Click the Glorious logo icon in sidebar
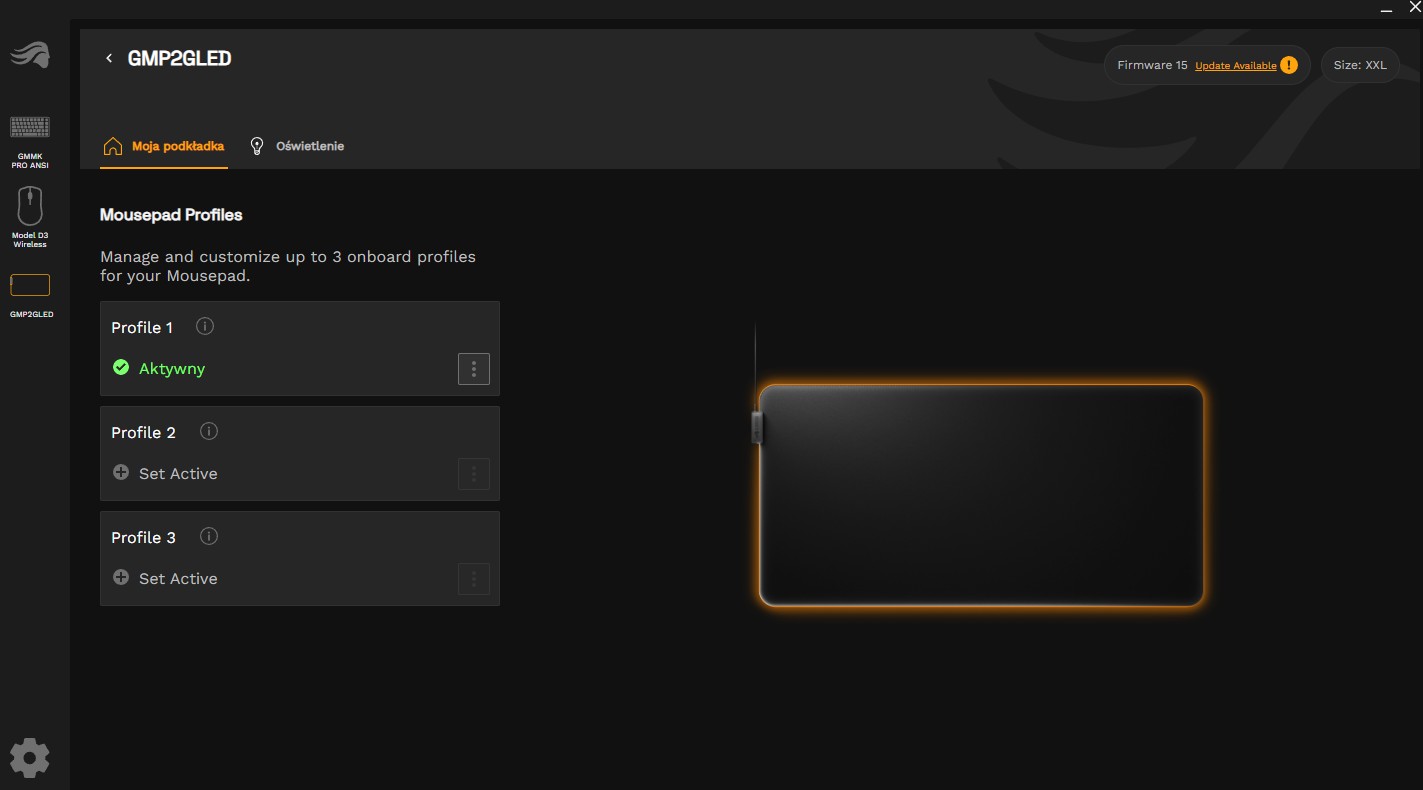The width and height of the screenshot is (1423, 790). (x=30, y=55)
